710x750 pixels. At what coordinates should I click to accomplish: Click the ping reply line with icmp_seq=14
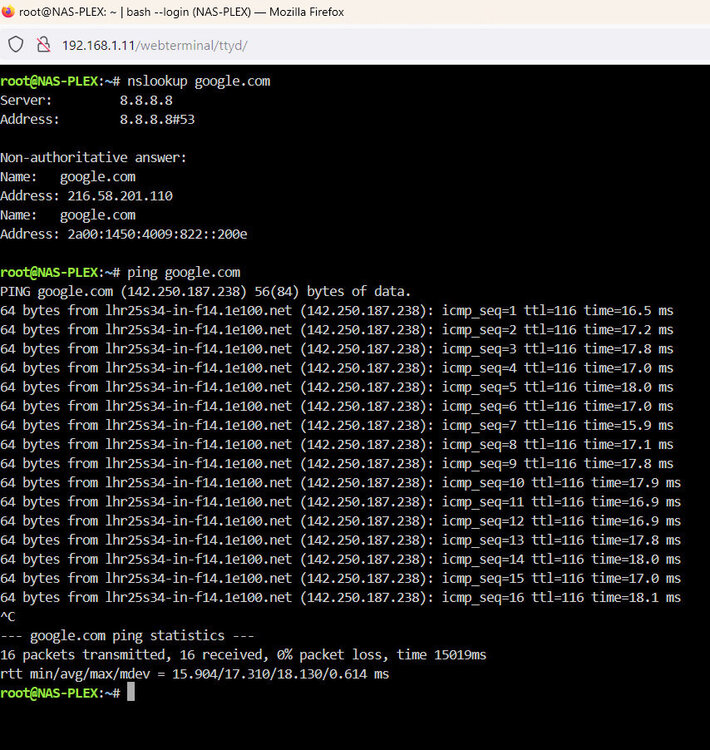(x=341, y=560)
